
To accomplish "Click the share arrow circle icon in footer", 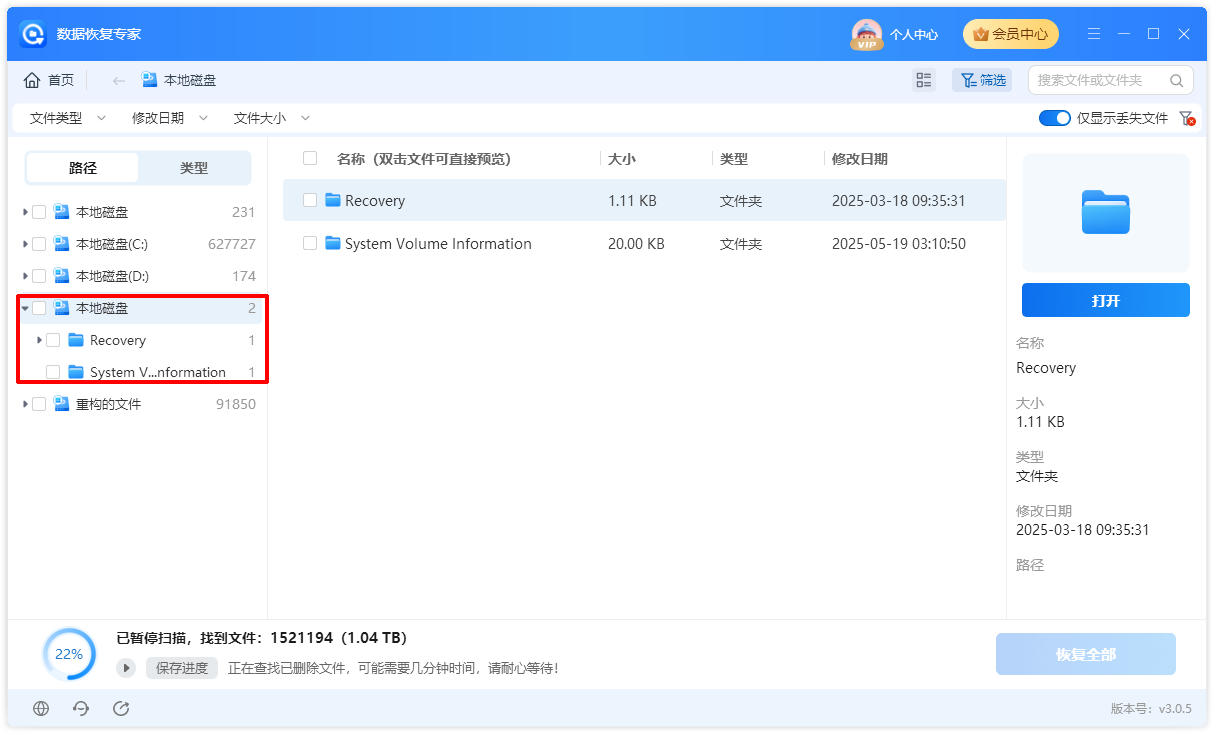I will [x=121, y=708].
